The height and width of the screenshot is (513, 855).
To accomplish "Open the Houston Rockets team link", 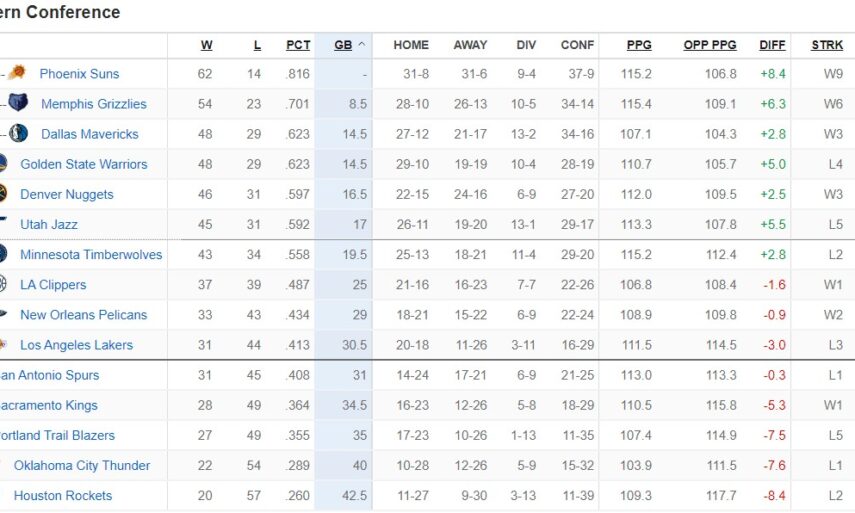I will [63, 496].
